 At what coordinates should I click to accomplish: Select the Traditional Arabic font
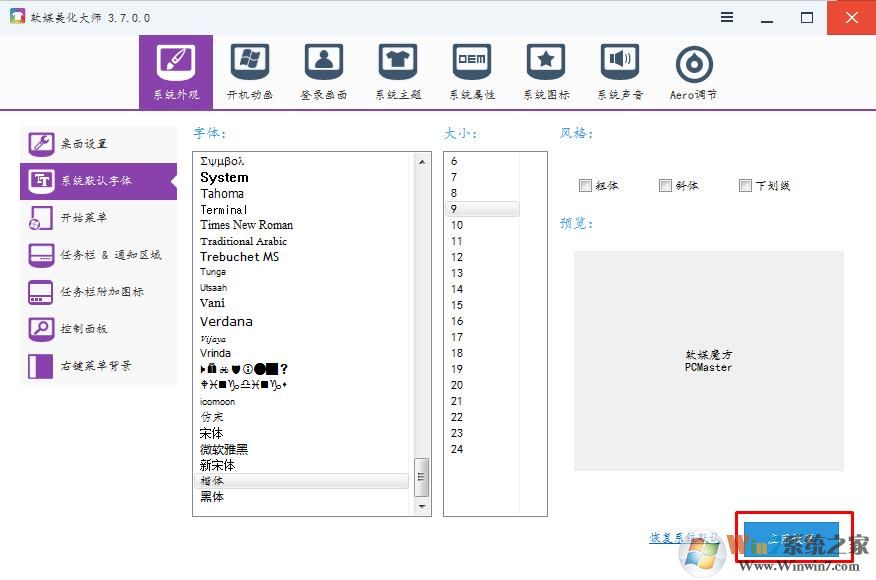[244, 241]
